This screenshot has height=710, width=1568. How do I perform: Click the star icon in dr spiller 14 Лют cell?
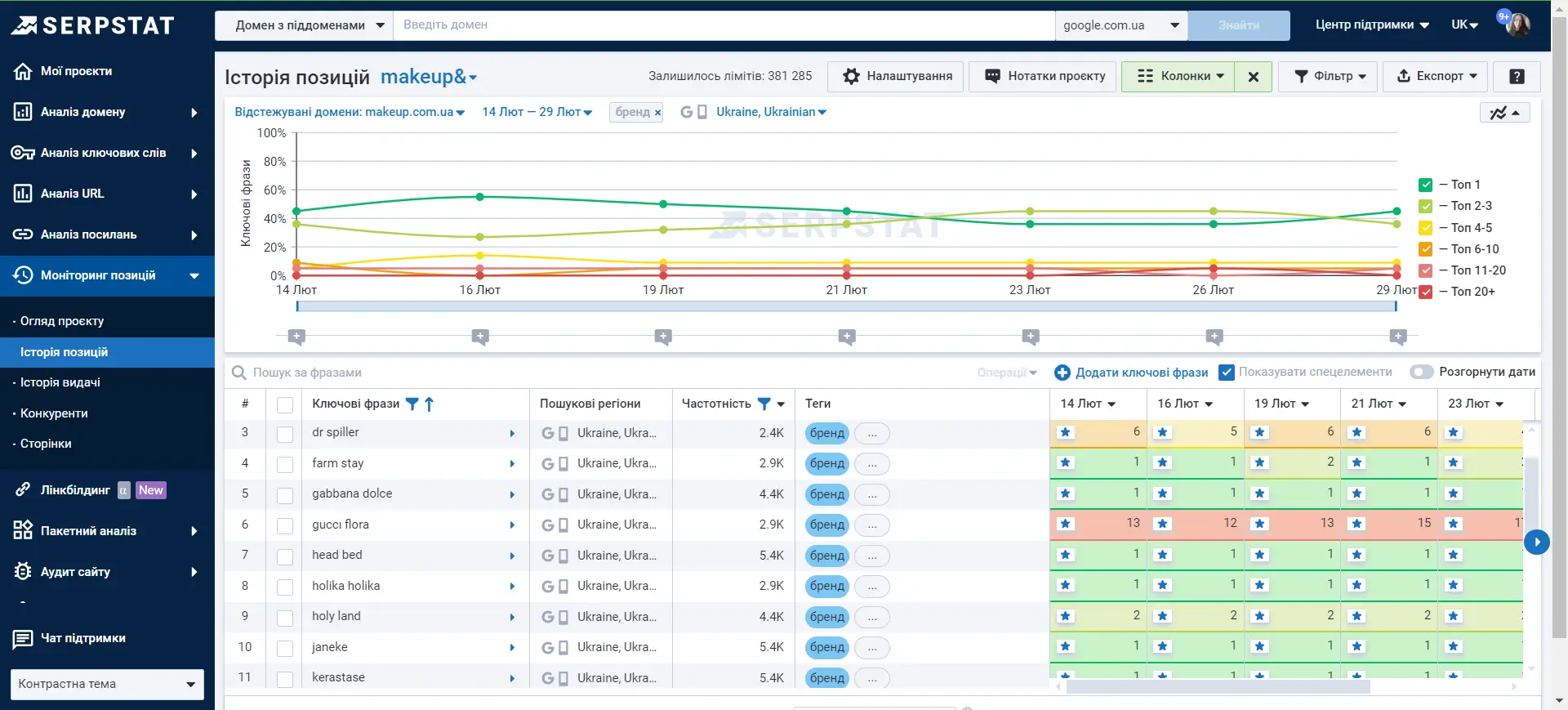click(1066, 432)
